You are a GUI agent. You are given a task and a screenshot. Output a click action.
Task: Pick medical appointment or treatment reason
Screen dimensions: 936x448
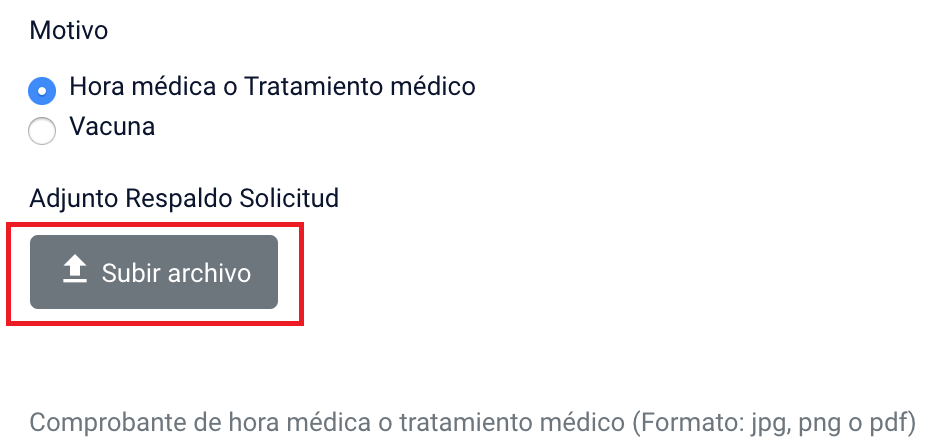pyautogui.click(x=42, y=91)
